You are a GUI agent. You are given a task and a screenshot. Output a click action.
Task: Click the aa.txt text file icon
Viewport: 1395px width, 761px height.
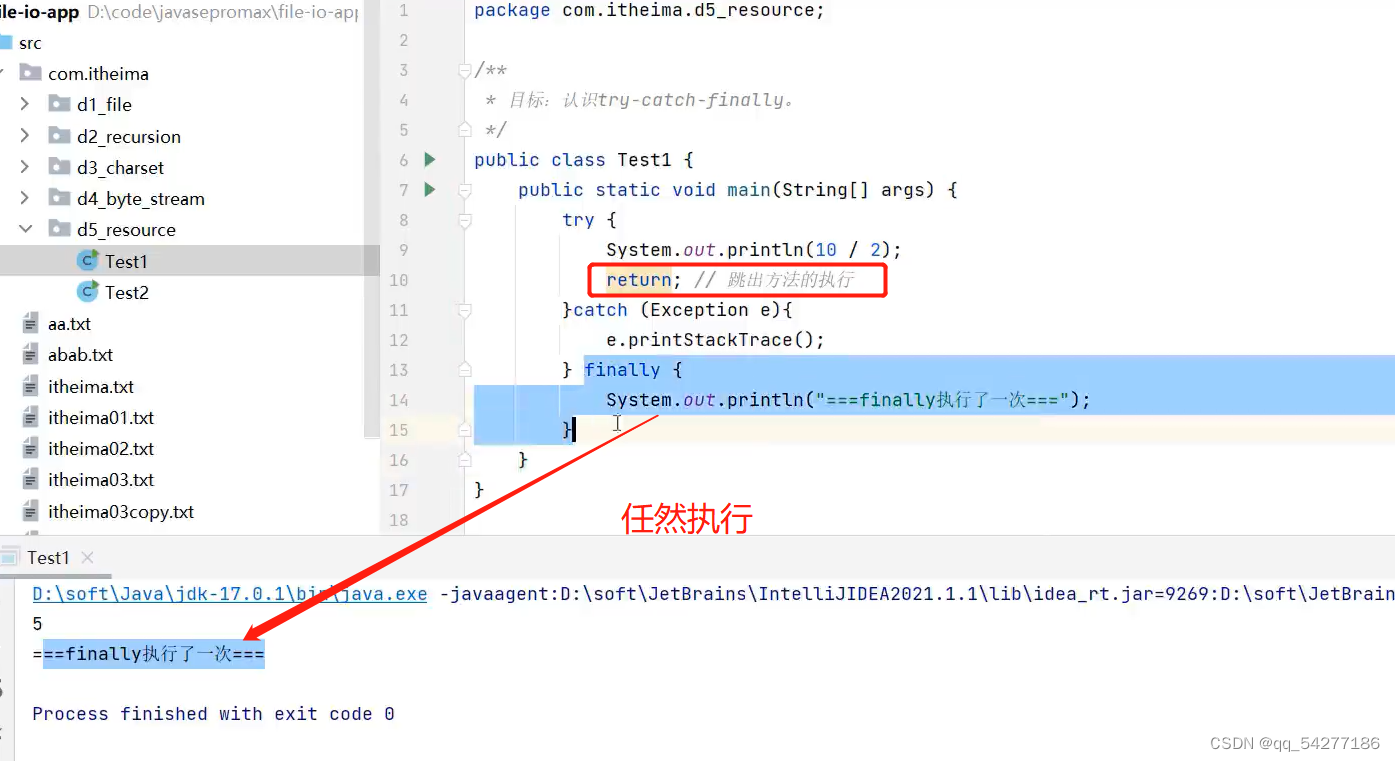[x=30, y=324]
